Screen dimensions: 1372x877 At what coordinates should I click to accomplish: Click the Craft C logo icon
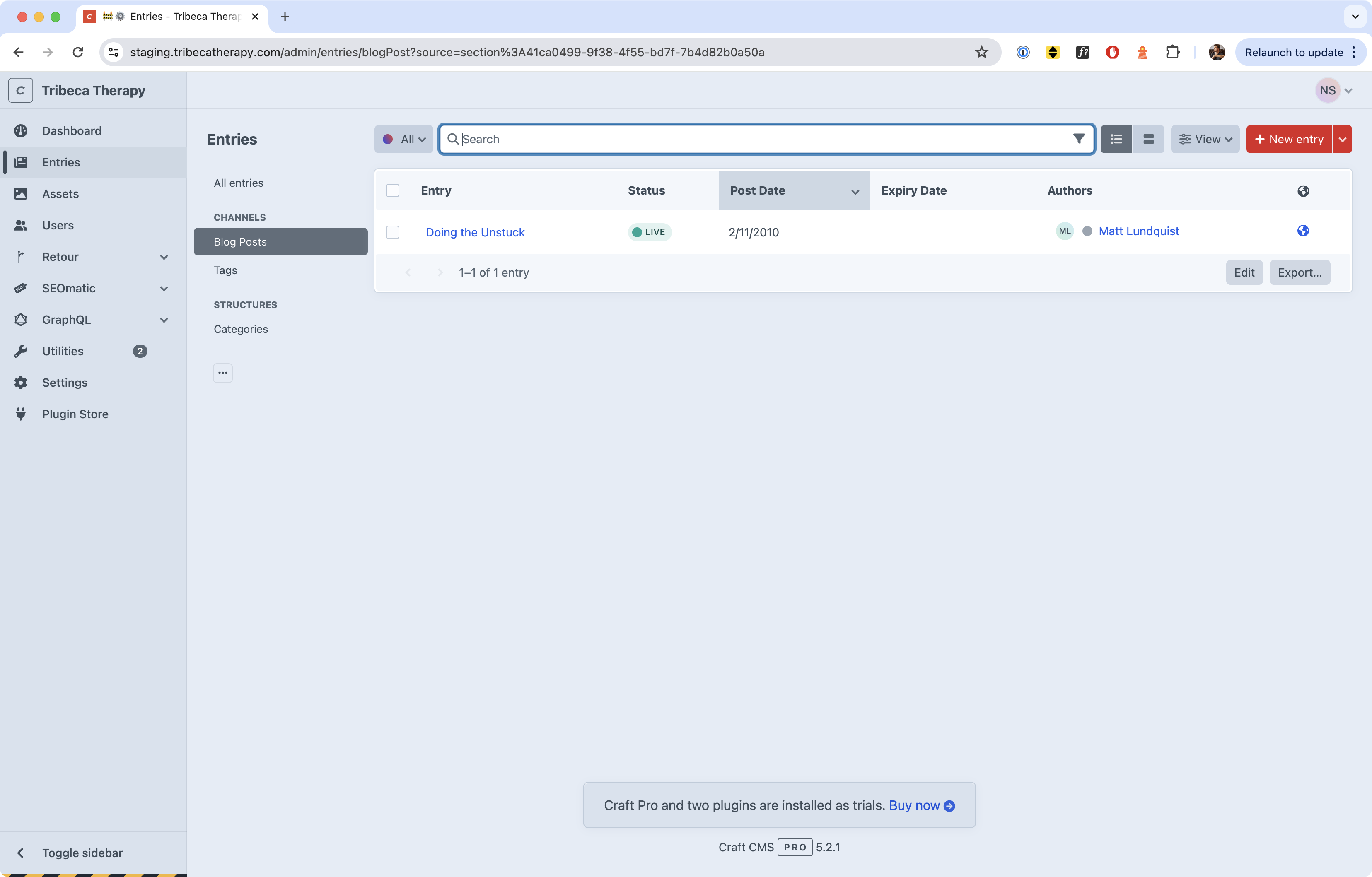click(21, 91)
